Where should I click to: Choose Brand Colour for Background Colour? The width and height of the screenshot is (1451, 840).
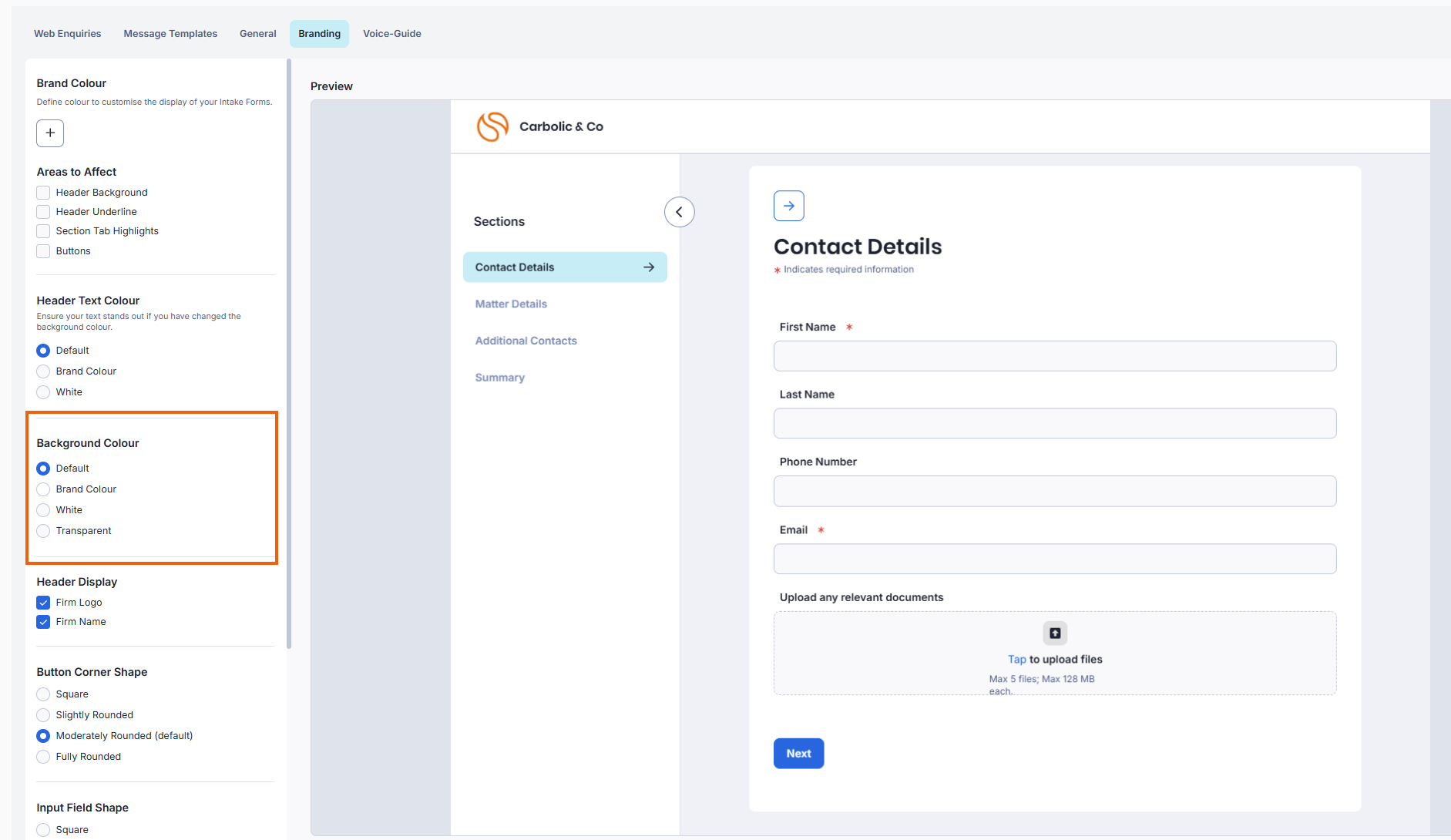click(43, 489)
